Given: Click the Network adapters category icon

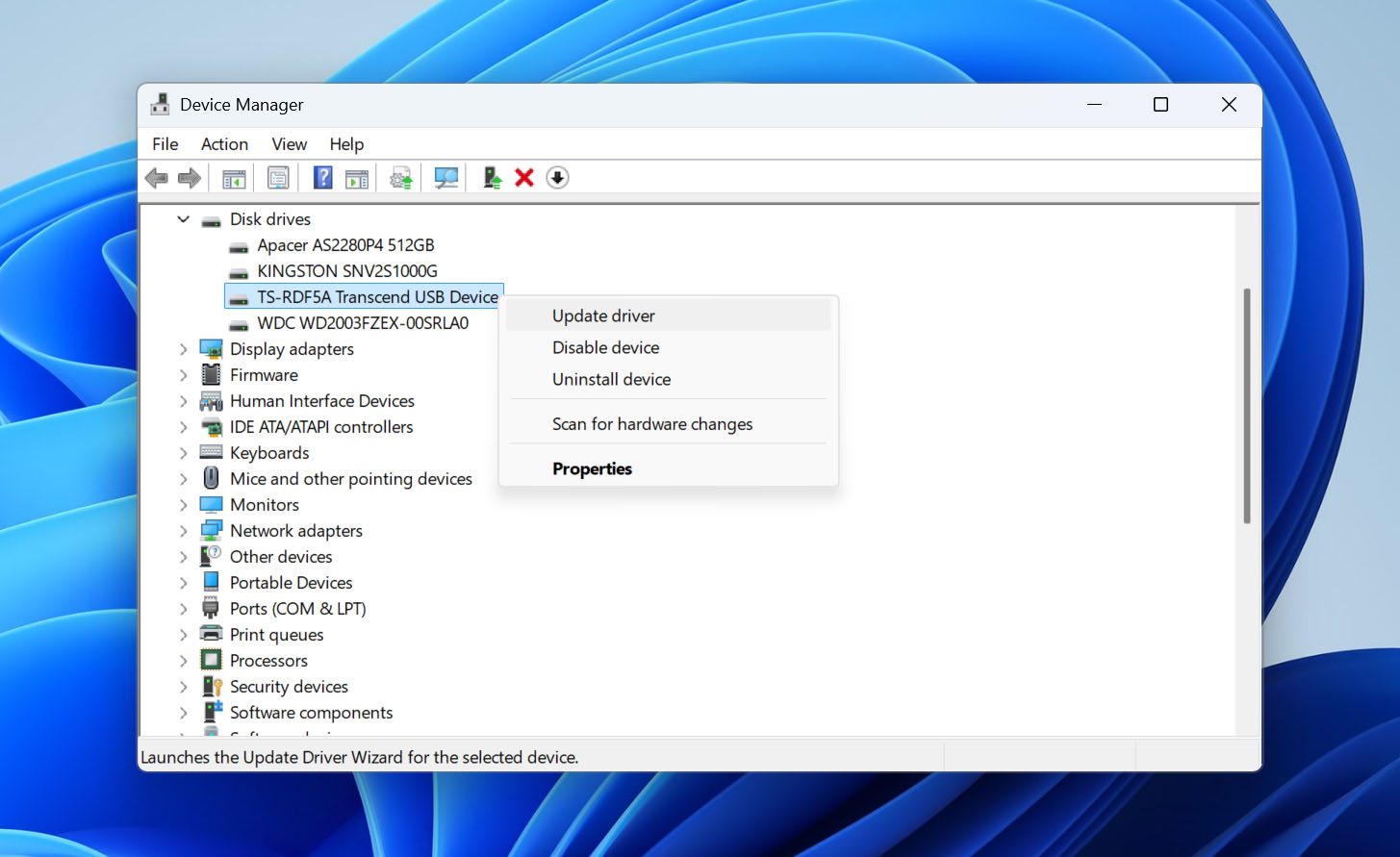Looking at the screenshot, I should point(211,530).
